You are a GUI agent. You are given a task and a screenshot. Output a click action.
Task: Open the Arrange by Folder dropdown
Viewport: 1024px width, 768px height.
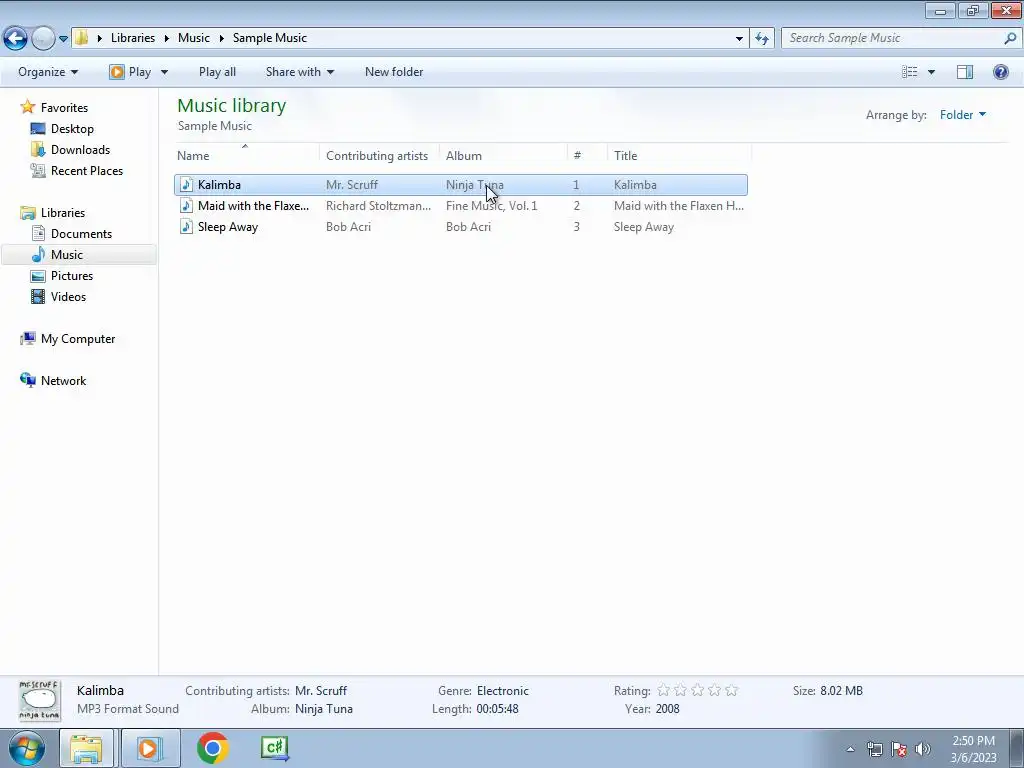pyautogui.click(x=963, y=115)
